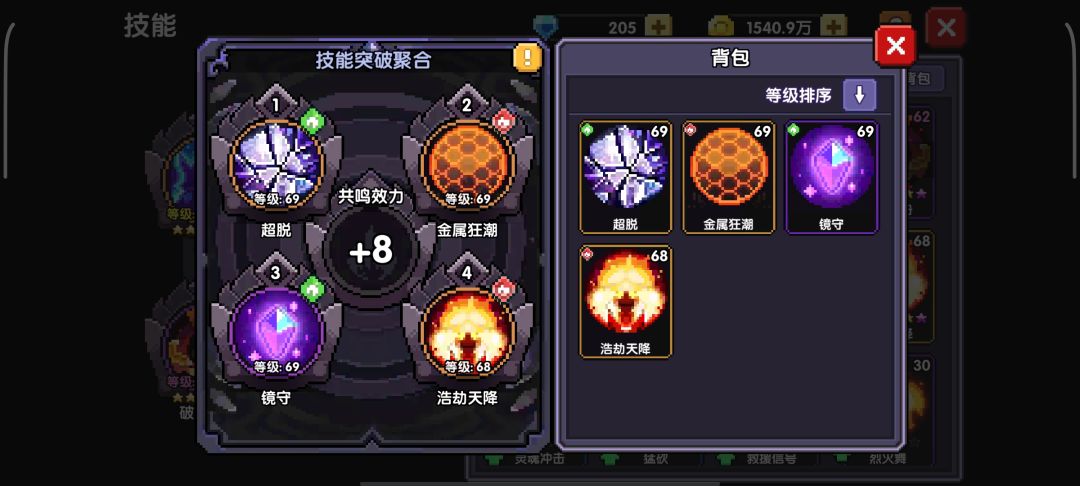Click 等级排序 sort label
Screen dimensions: 1080x486
click(x=798, y=95)
